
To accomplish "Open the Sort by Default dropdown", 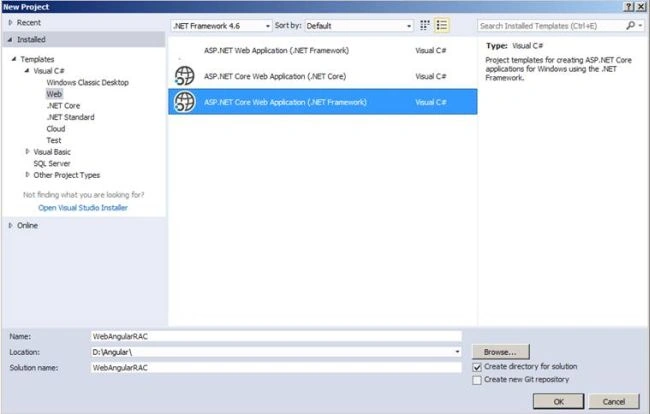I will 359,26.
